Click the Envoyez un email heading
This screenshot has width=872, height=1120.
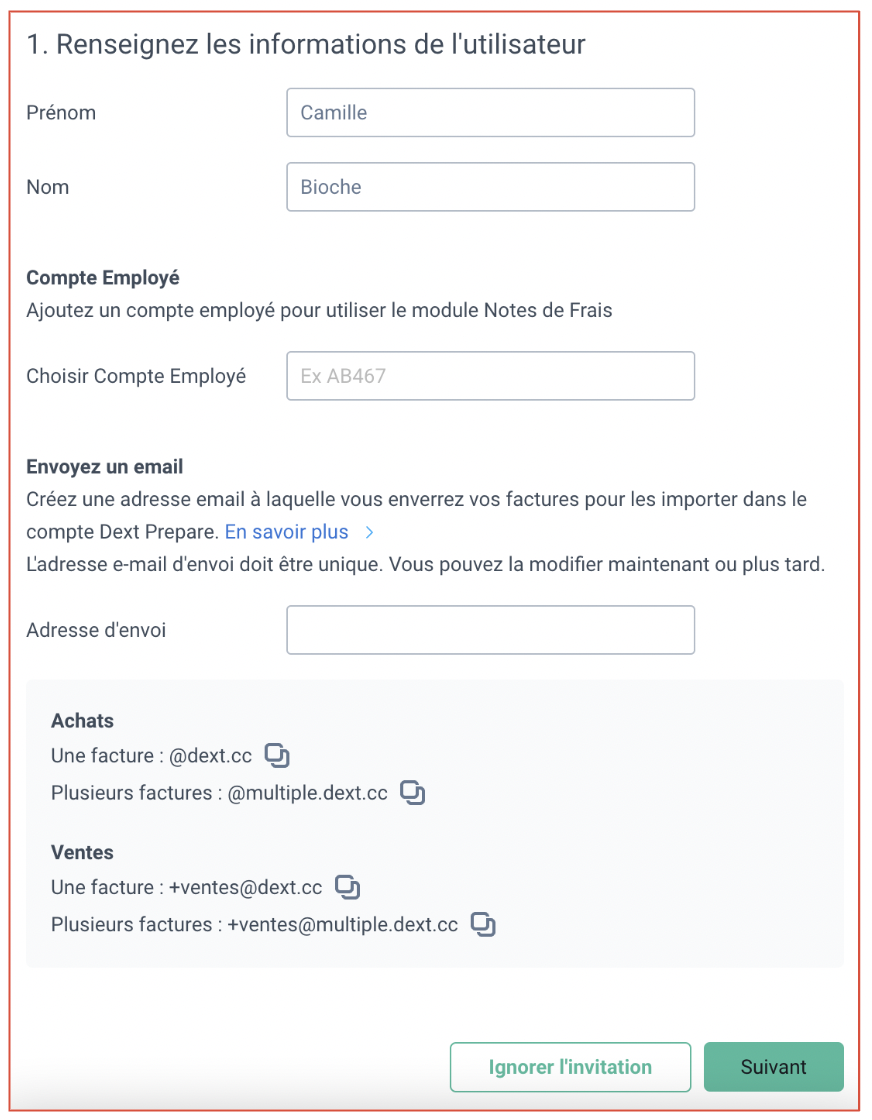[x=105, y=466]
